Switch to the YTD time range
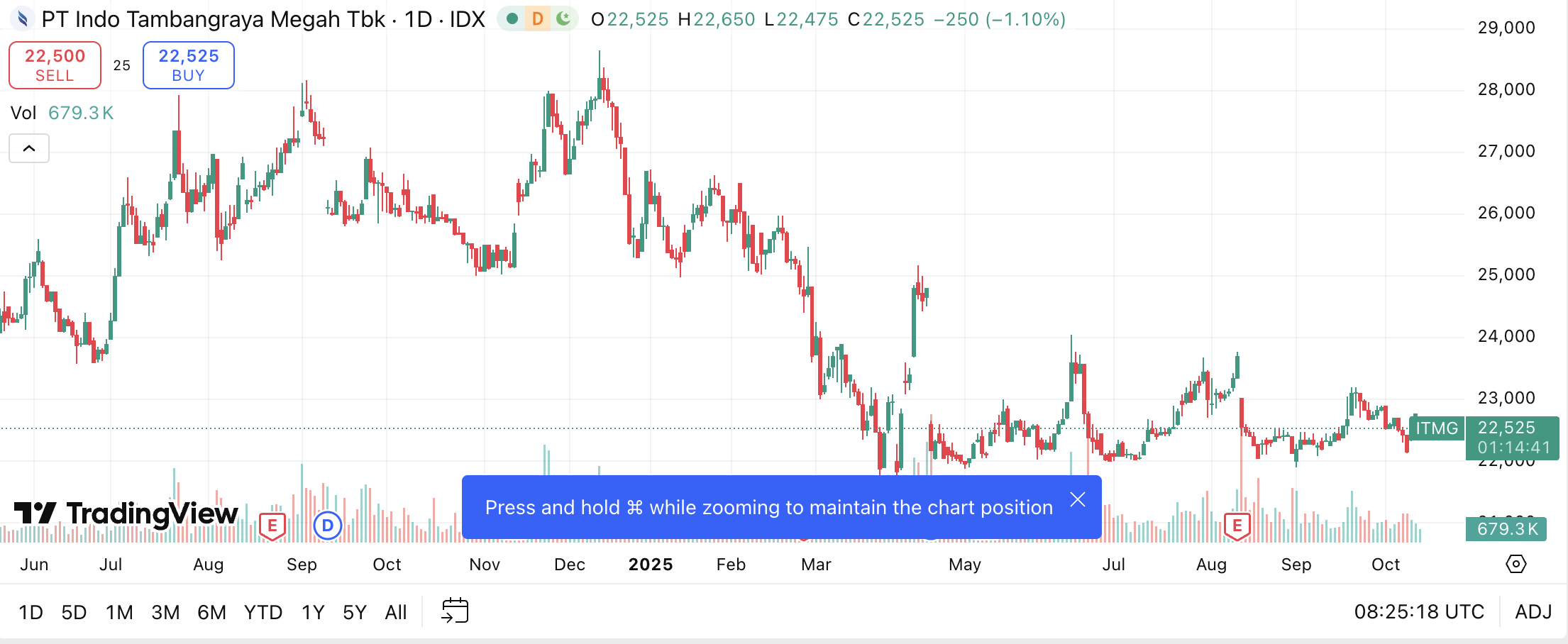Image resolution: width=1568 pixels, height=644 pixels. click(x=263, y=612)
